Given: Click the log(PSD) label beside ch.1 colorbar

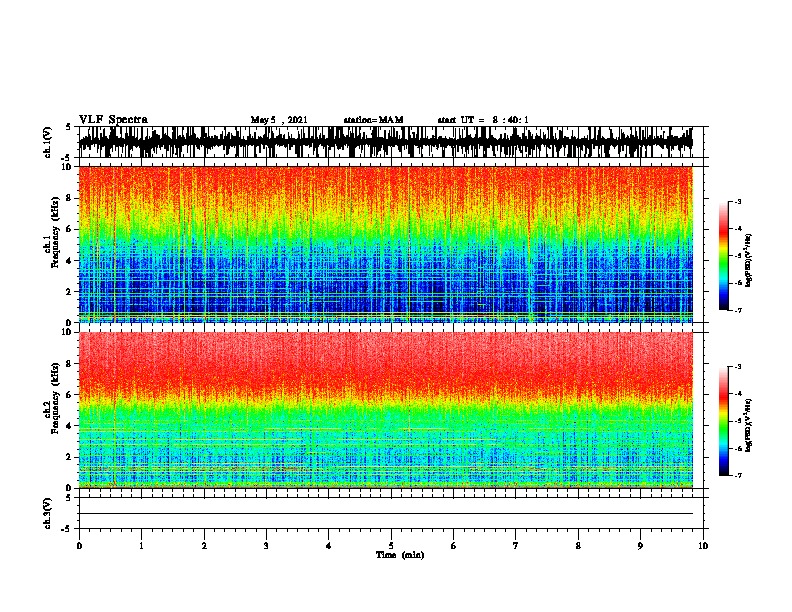Looking at the screenshot, I should click(749, 261).
